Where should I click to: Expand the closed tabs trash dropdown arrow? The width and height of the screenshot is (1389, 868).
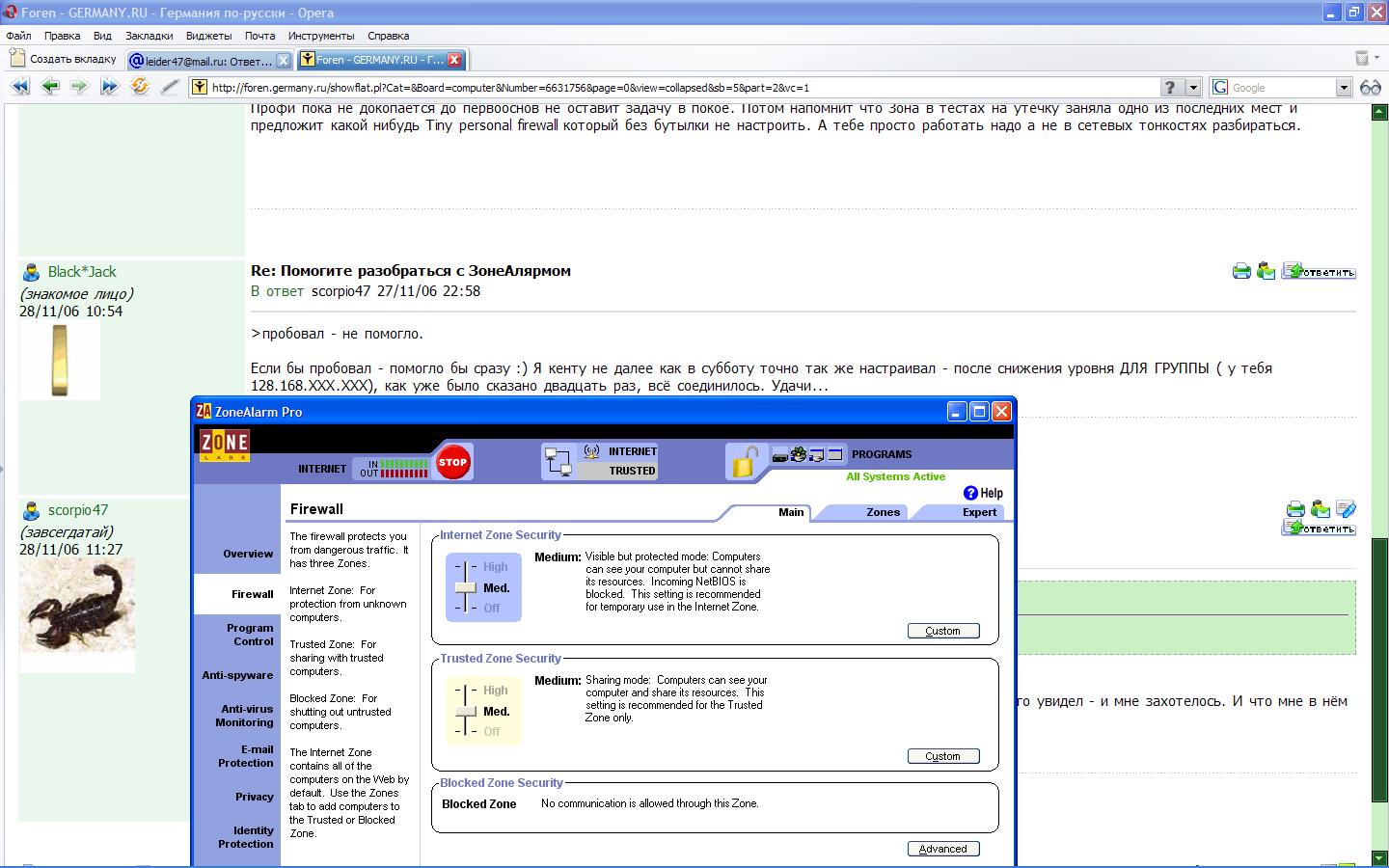pos(1376,59)
